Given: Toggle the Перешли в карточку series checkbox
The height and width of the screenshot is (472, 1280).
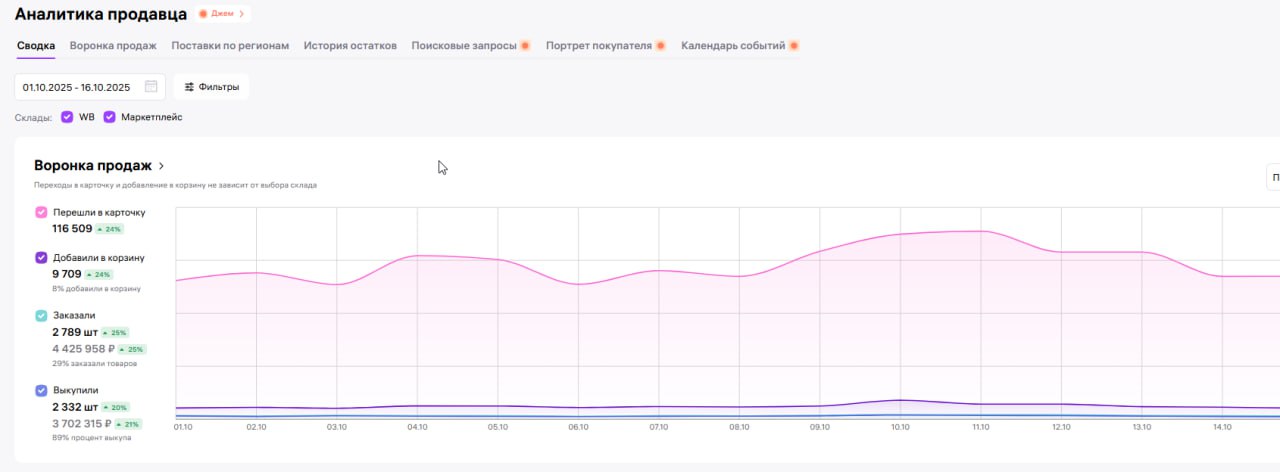Looking at the screenshot, I should pos(41,212).
